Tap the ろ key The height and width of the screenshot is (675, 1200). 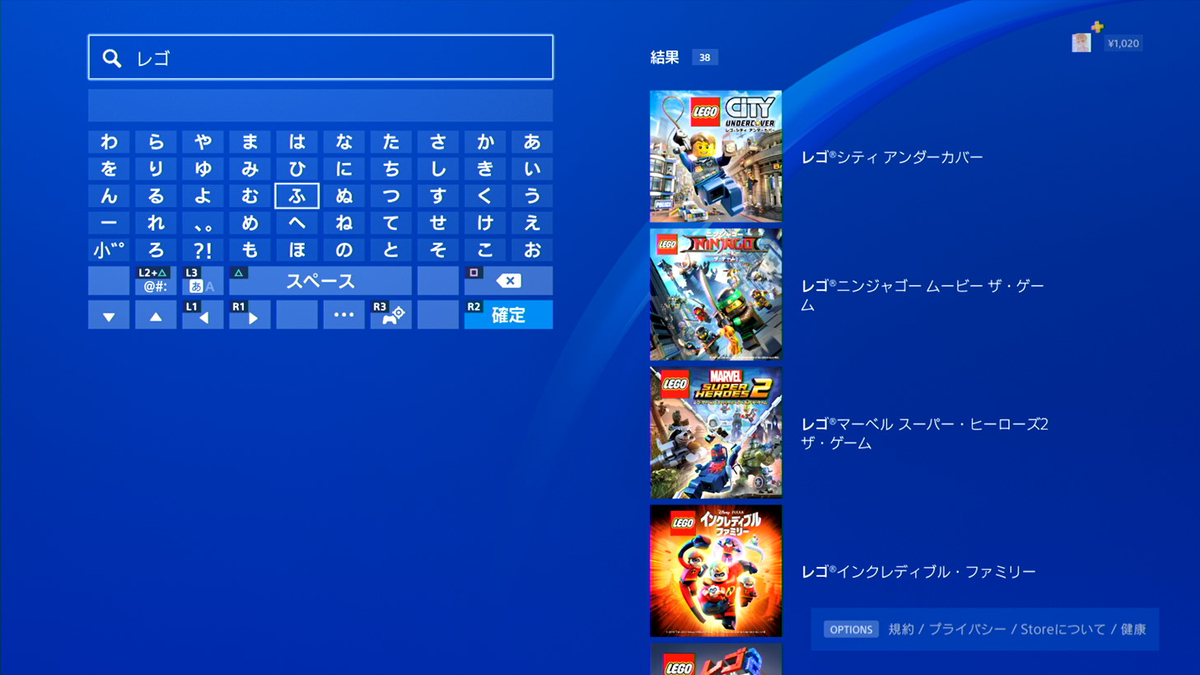coord(156,250)
